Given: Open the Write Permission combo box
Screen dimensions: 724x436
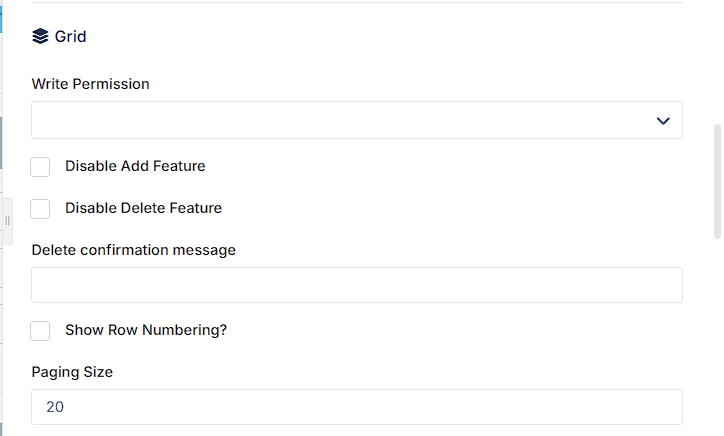Looking at the screenshot, I should coord(356,120).
